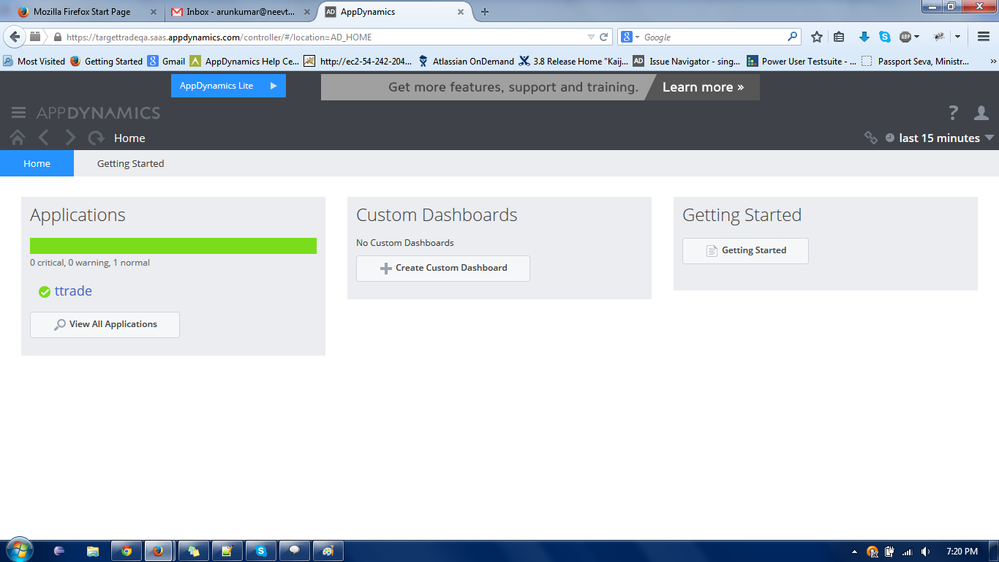Screen dimensions: 999x562
Task: Click the View All Applications button
Action: tap(105, 324)
